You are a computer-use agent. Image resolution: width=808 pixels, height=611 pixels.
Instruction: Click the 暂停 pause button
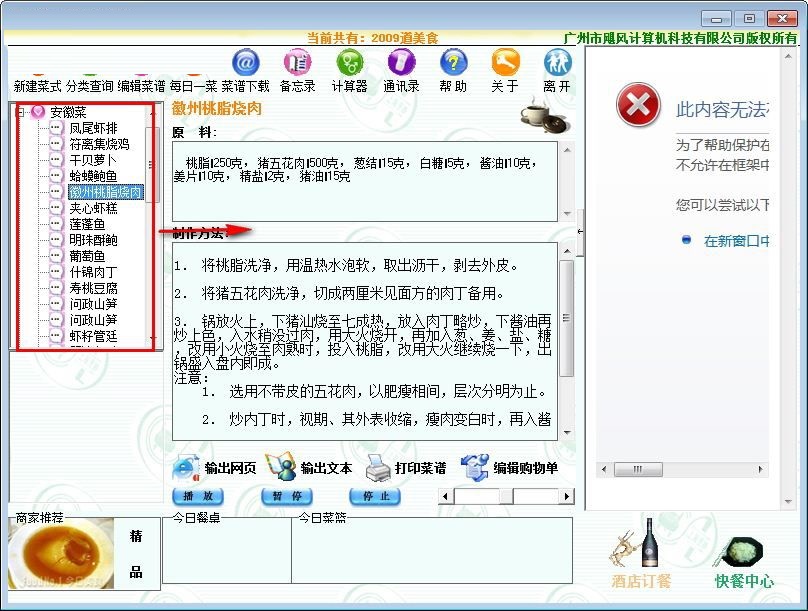pos(287,496)
